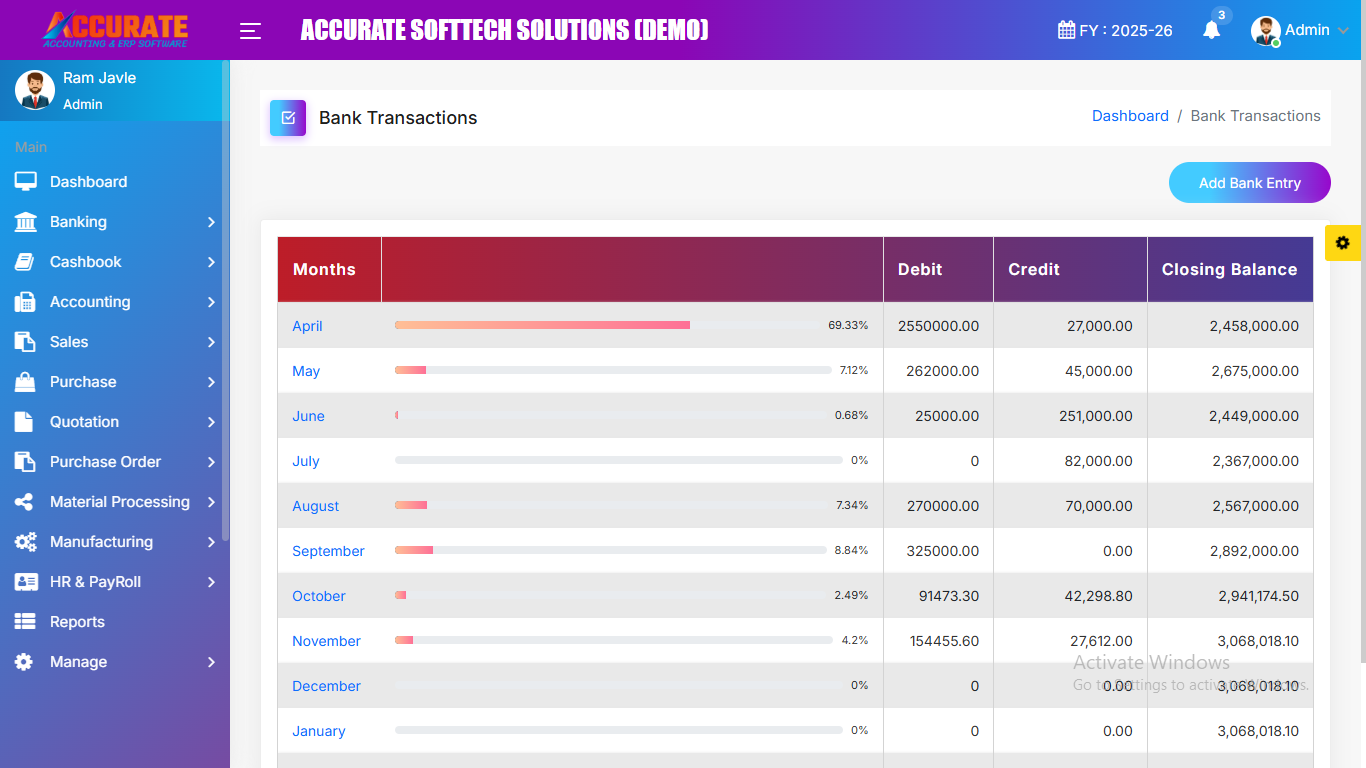Image resolution: width=1366 pixels, height=768 pixels.
Task: Click the Reports list icon
Action: 25,622
